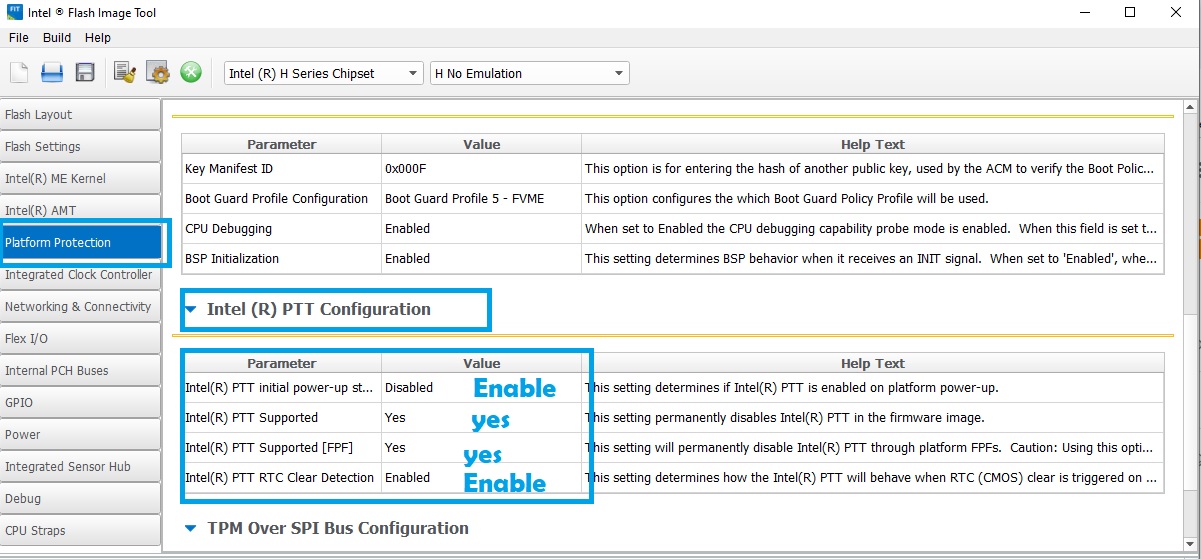Click the upper table's Value column header

tap(481, 144)
